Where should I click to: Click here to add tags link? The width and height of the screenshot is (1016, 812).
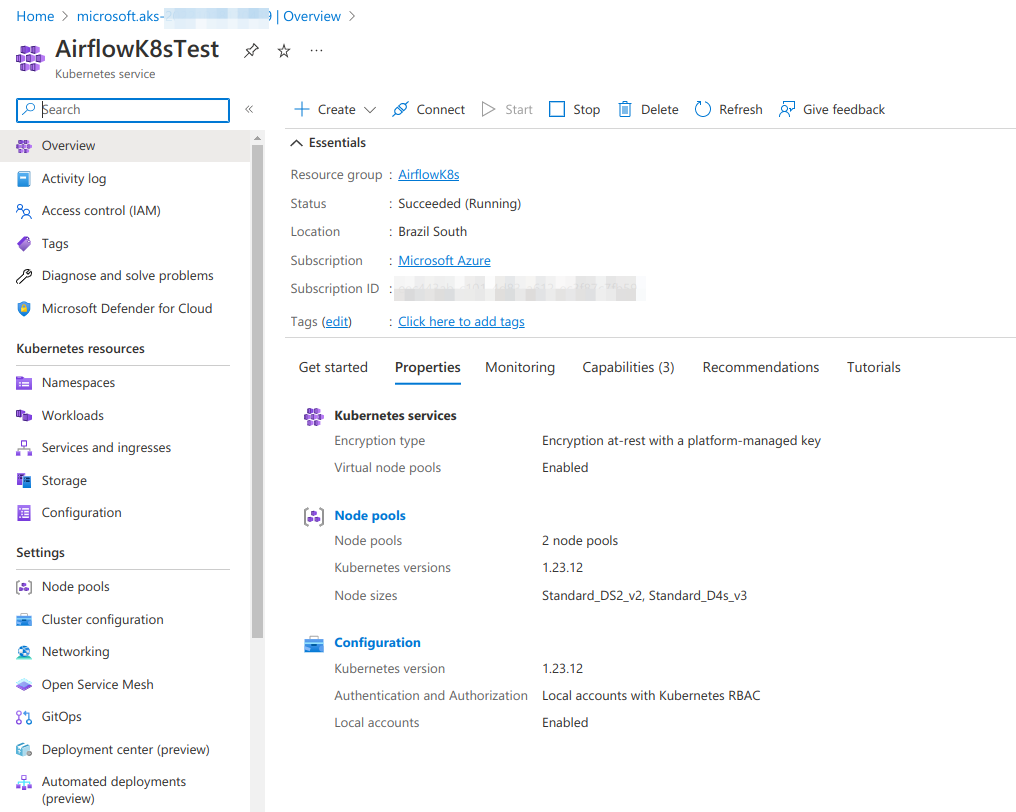tap(461, 322)
